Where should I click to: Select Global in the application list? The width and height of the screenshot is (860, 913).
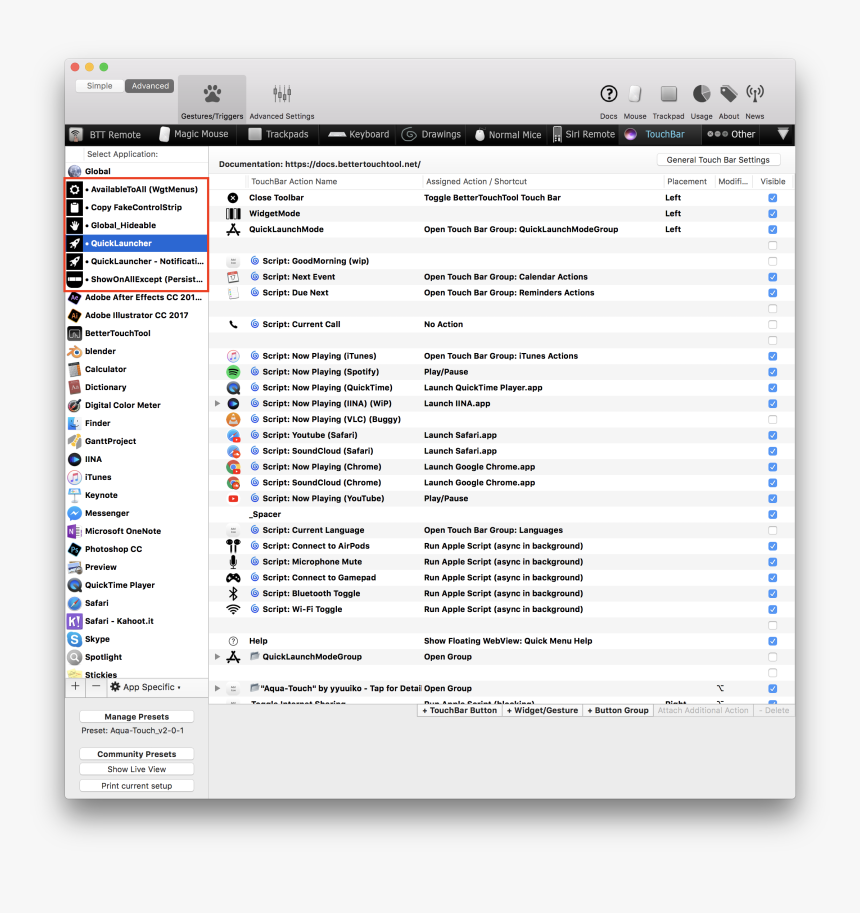coord(137,171)
